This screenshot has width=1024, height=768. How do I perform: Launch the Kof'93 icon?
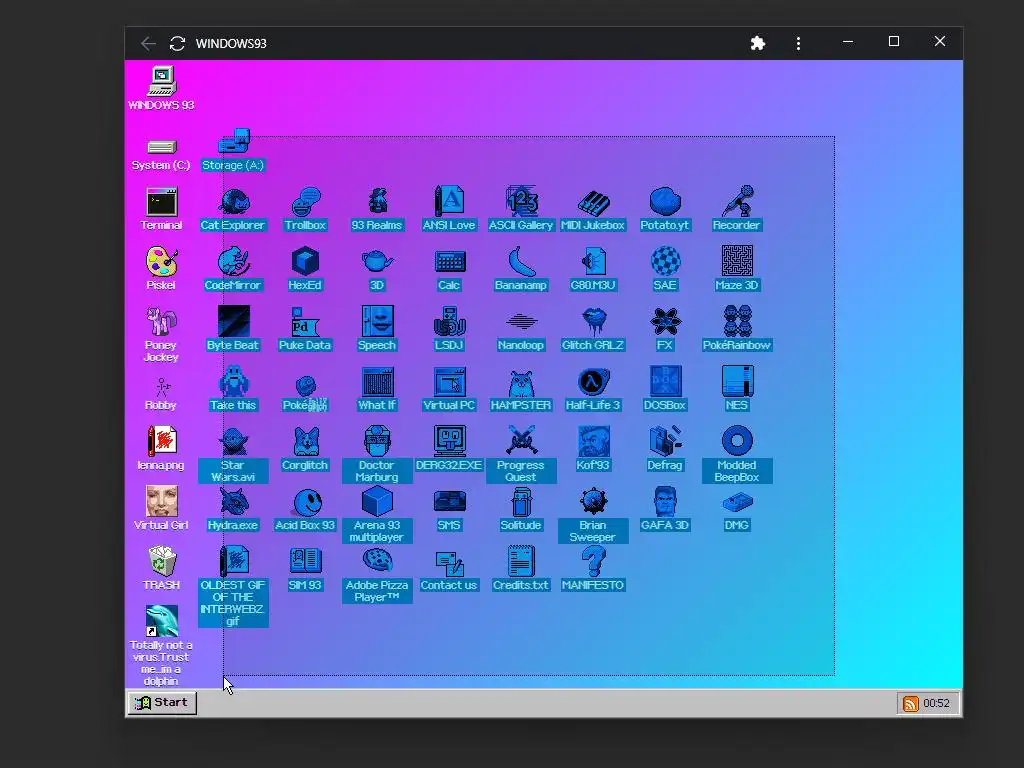593,441
